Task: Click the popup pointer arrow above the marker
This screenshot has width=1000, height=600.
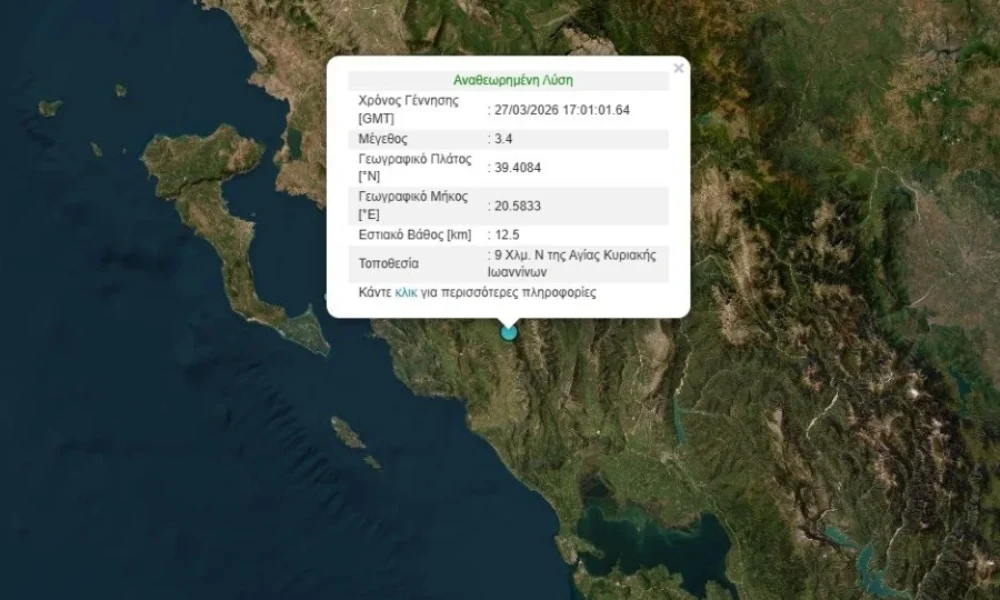Action: tap(509, 320)
